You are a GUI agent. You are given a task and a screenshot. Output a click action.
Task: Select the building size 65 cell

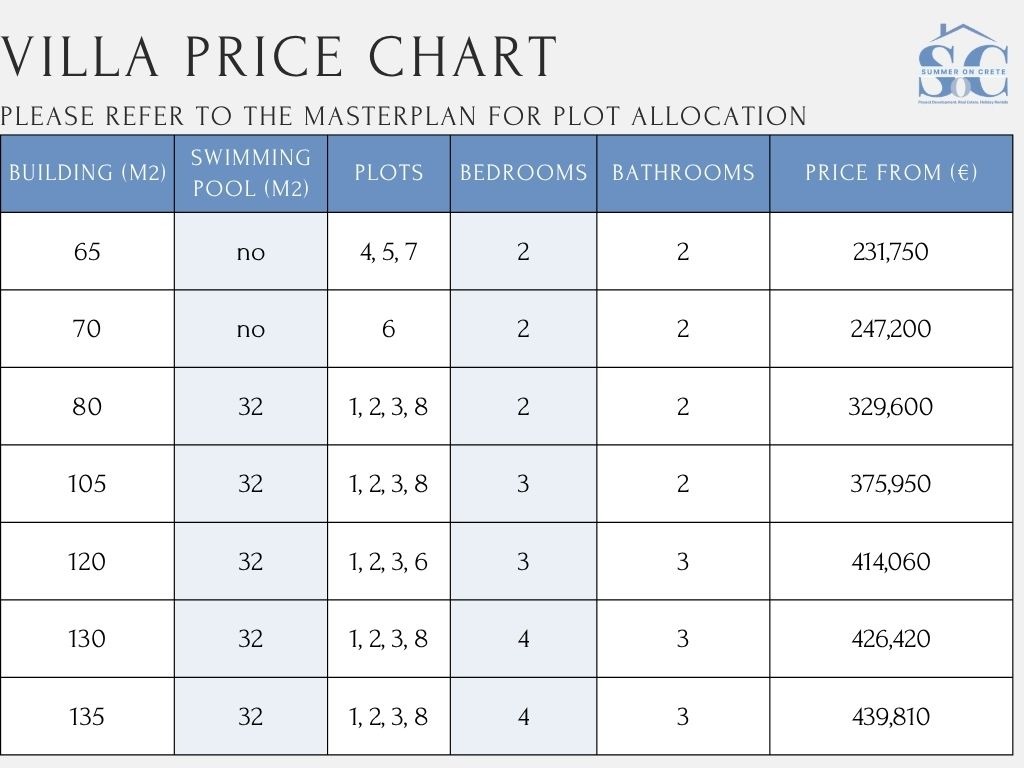(x=87, y=252)
